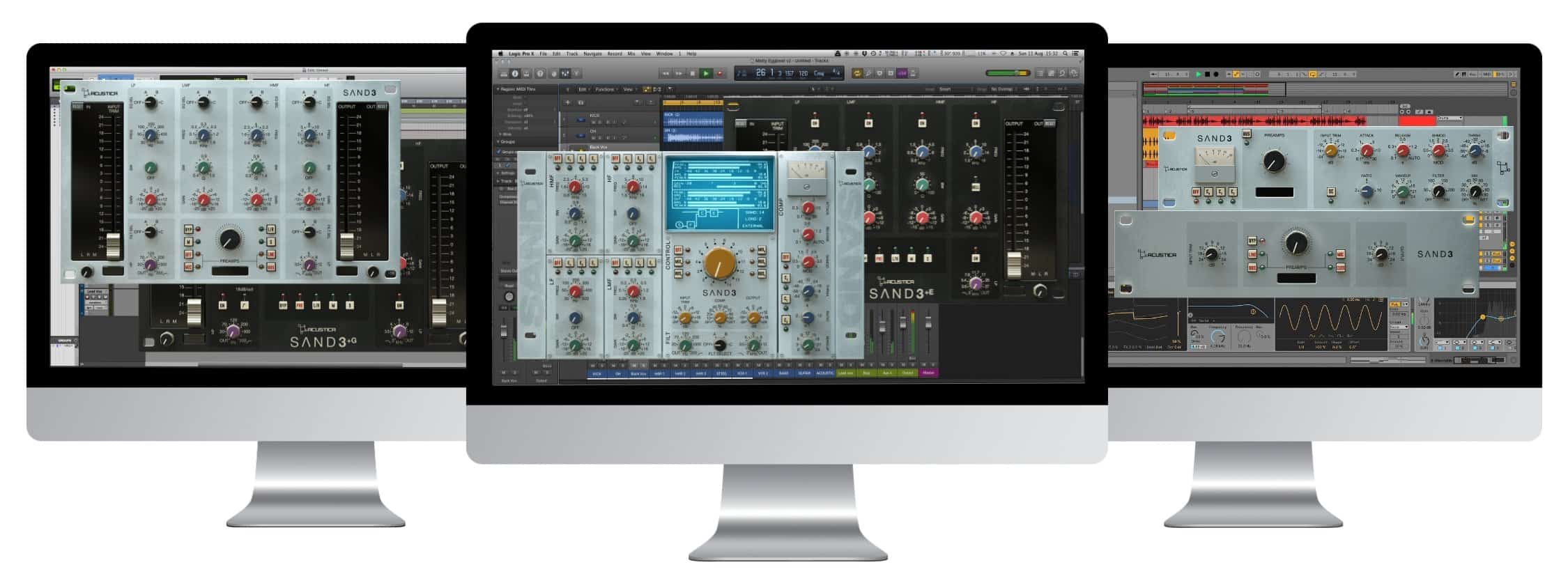Viewport: 1568px width, 583px height.
Task: Toggle the HMF band OFF button in SAND3 strip
Action: pos(558,159)
